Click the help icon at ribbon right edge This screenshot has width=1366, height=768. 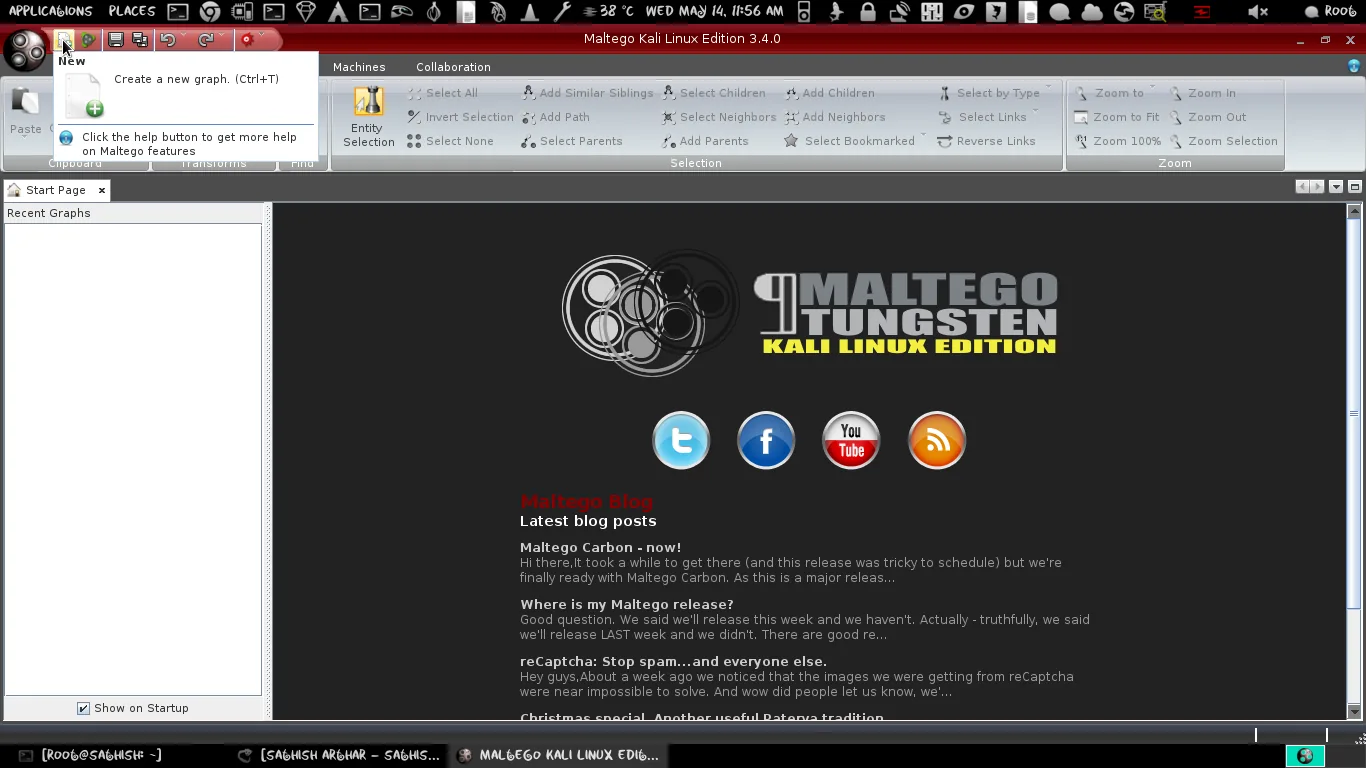point(1354,66)
